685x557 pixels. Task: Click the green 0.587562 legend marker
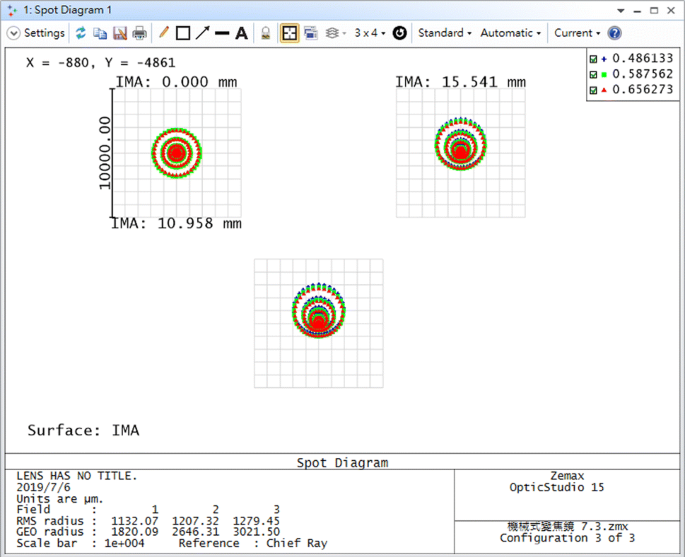[x=604, y=75]
